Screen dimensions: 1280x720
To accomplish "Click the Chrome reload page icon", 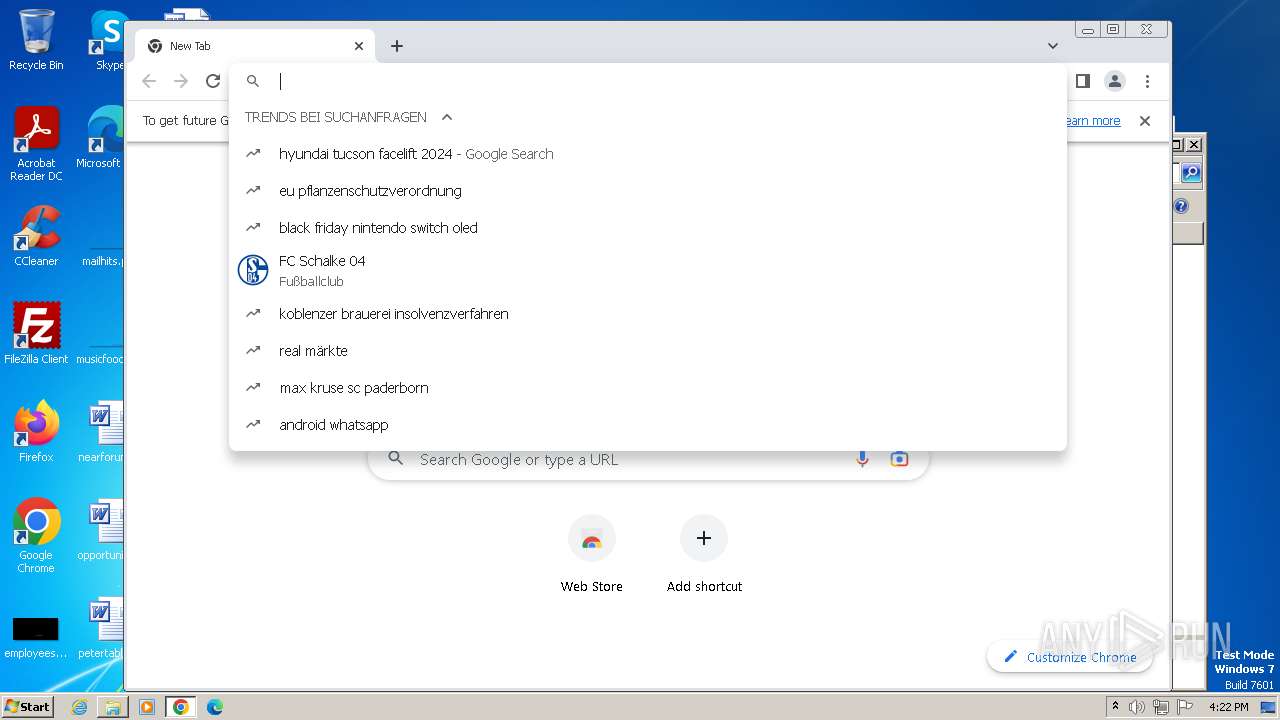I will (213, 81).
